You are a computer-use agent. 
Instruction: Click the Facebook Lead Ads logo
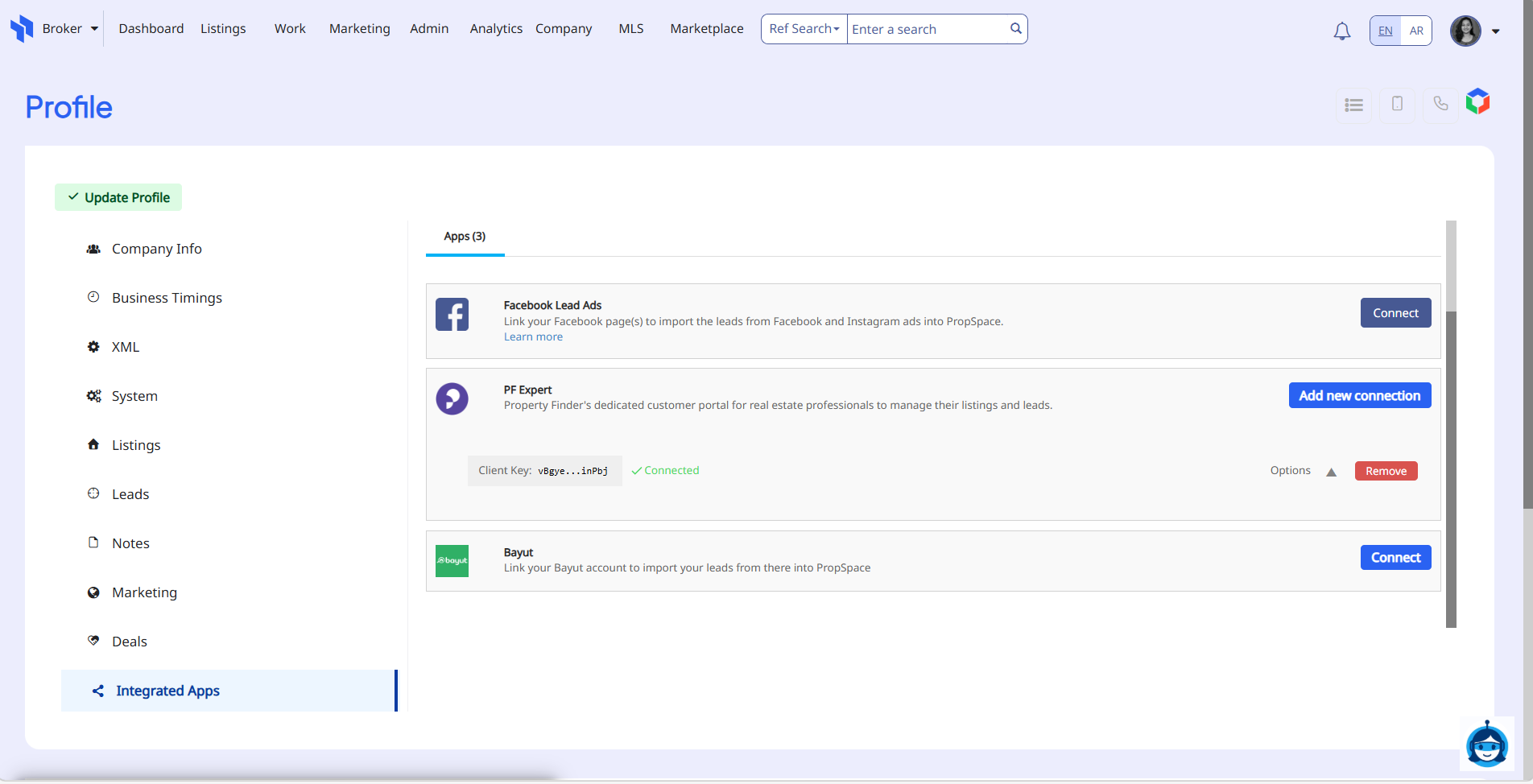tap(452, 315)
